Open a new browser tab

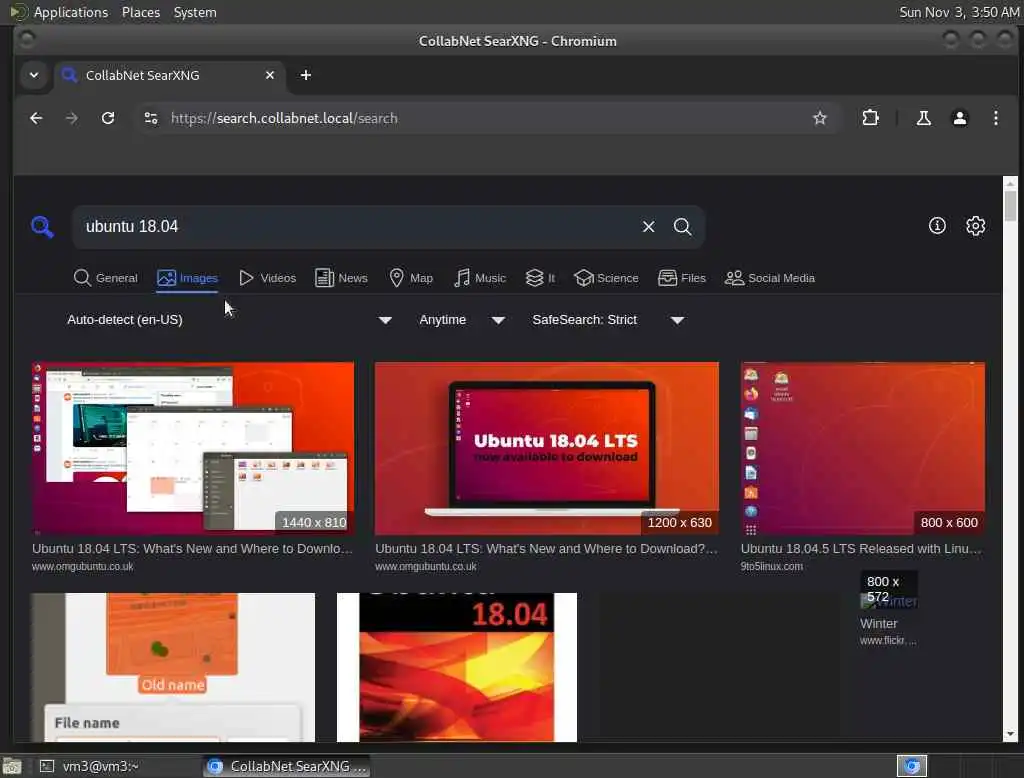[x=305, y=75]
